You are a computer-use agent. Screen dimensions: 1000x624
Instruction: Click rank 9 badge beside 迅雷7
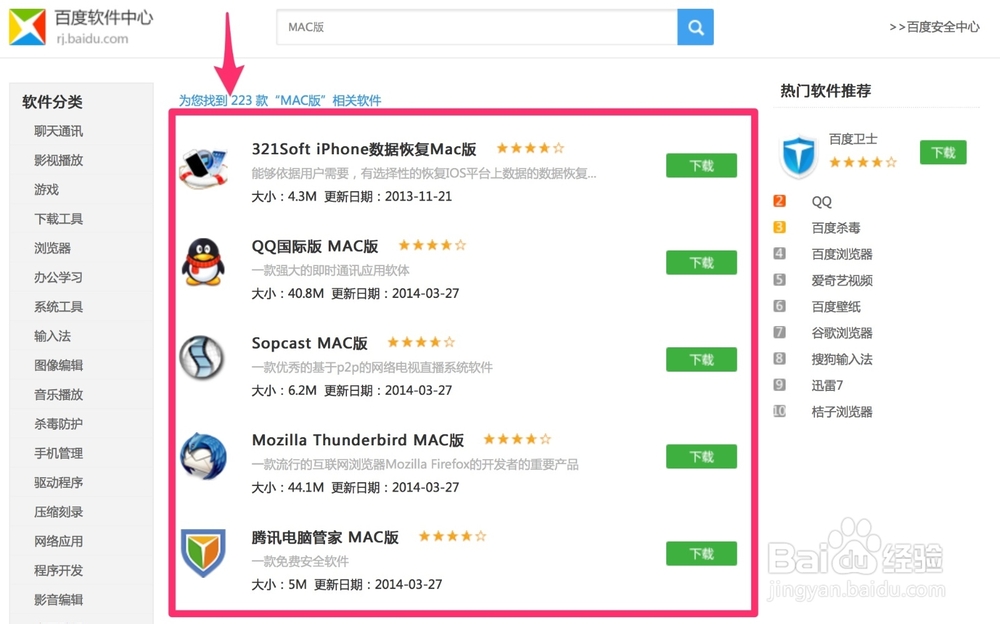(779, 384)
